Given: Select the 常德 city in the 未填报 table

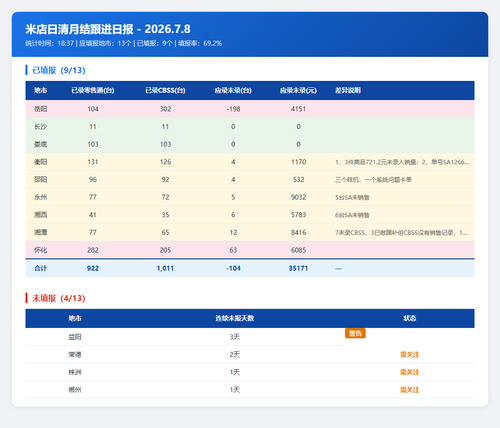Looking at the screenshot, I should click(x=75, y=355).
